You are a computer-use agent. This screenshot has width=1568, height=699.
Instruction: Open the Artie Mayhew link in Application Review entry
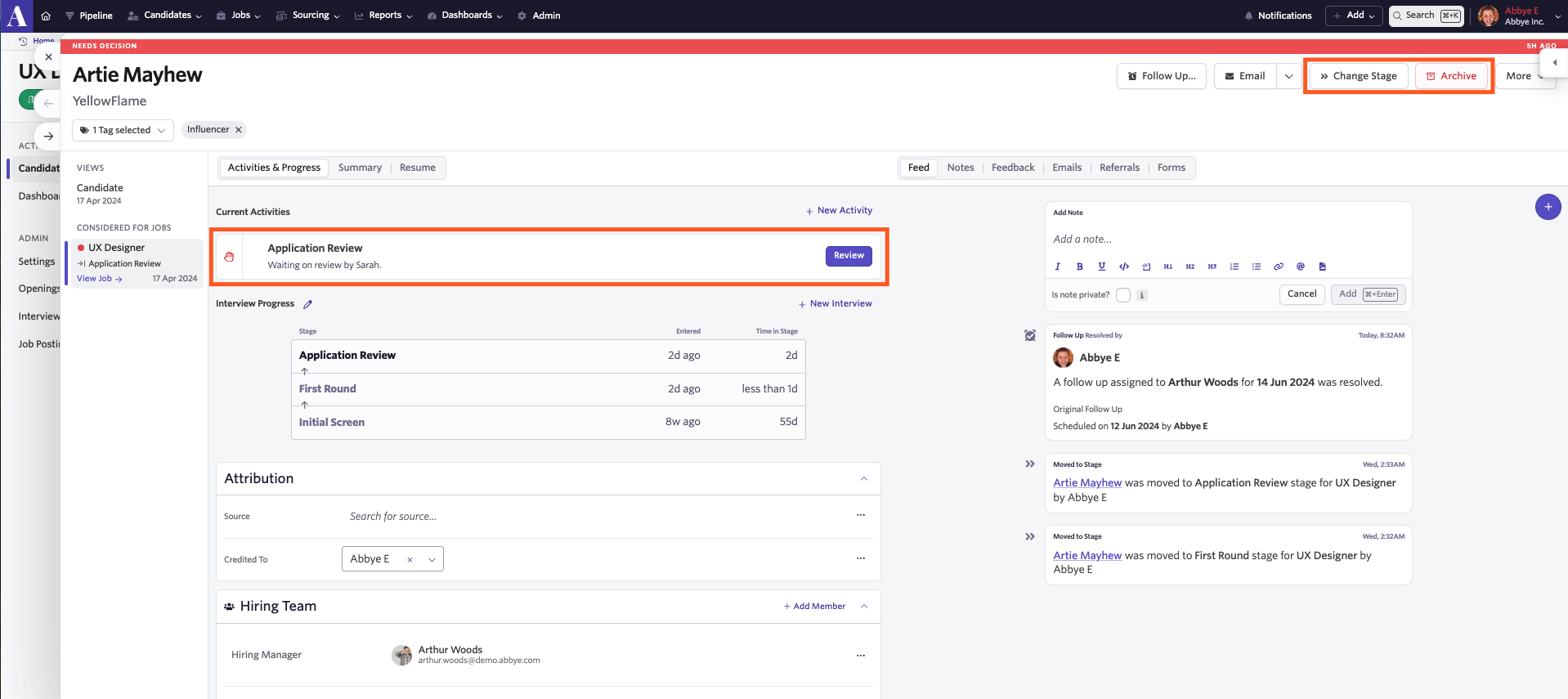click(x=1087, y=483)
